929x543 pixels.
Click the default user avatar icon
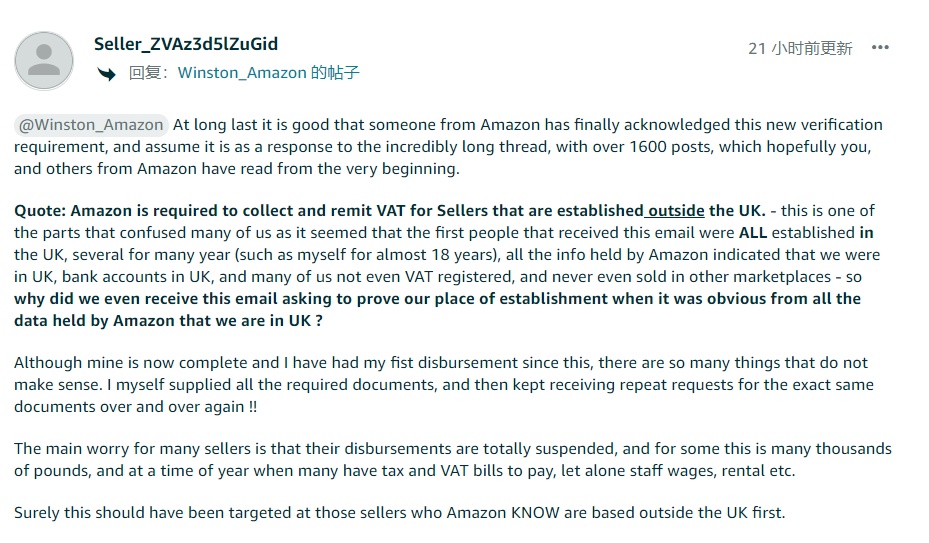pyautogui.click(x=44, y=60)
